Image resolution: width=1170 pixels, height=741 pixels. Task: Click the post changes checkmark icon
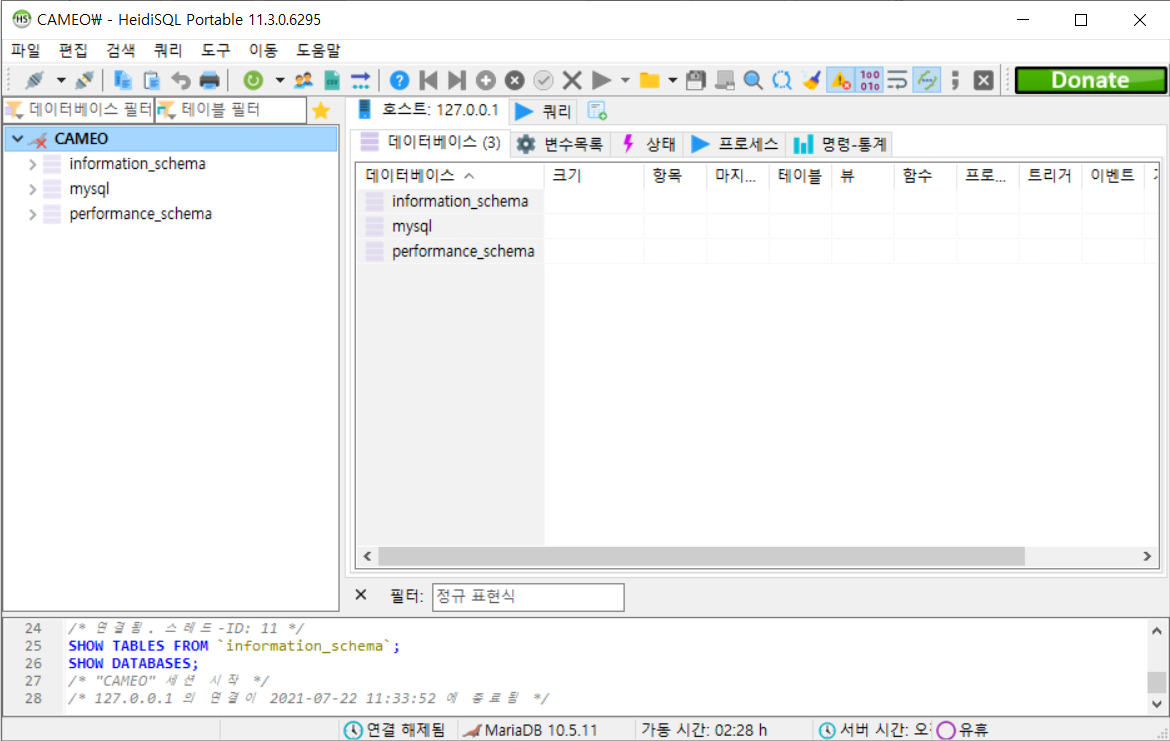(x=543, y=80)
